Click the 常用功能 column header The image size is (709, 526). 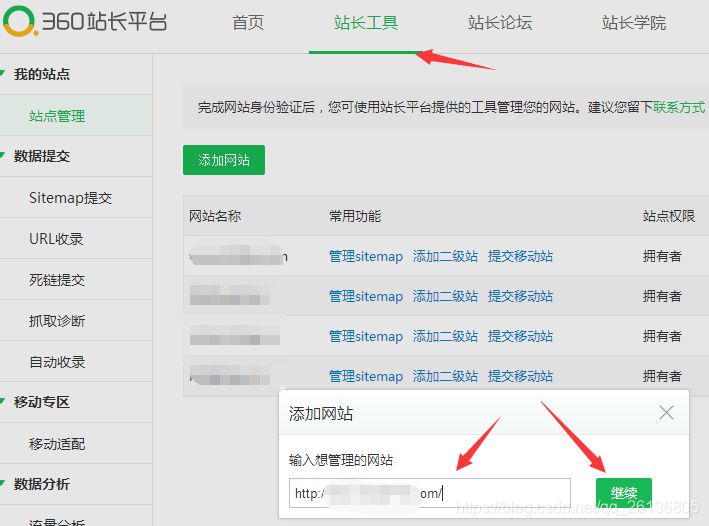click(x=355, y=216)
